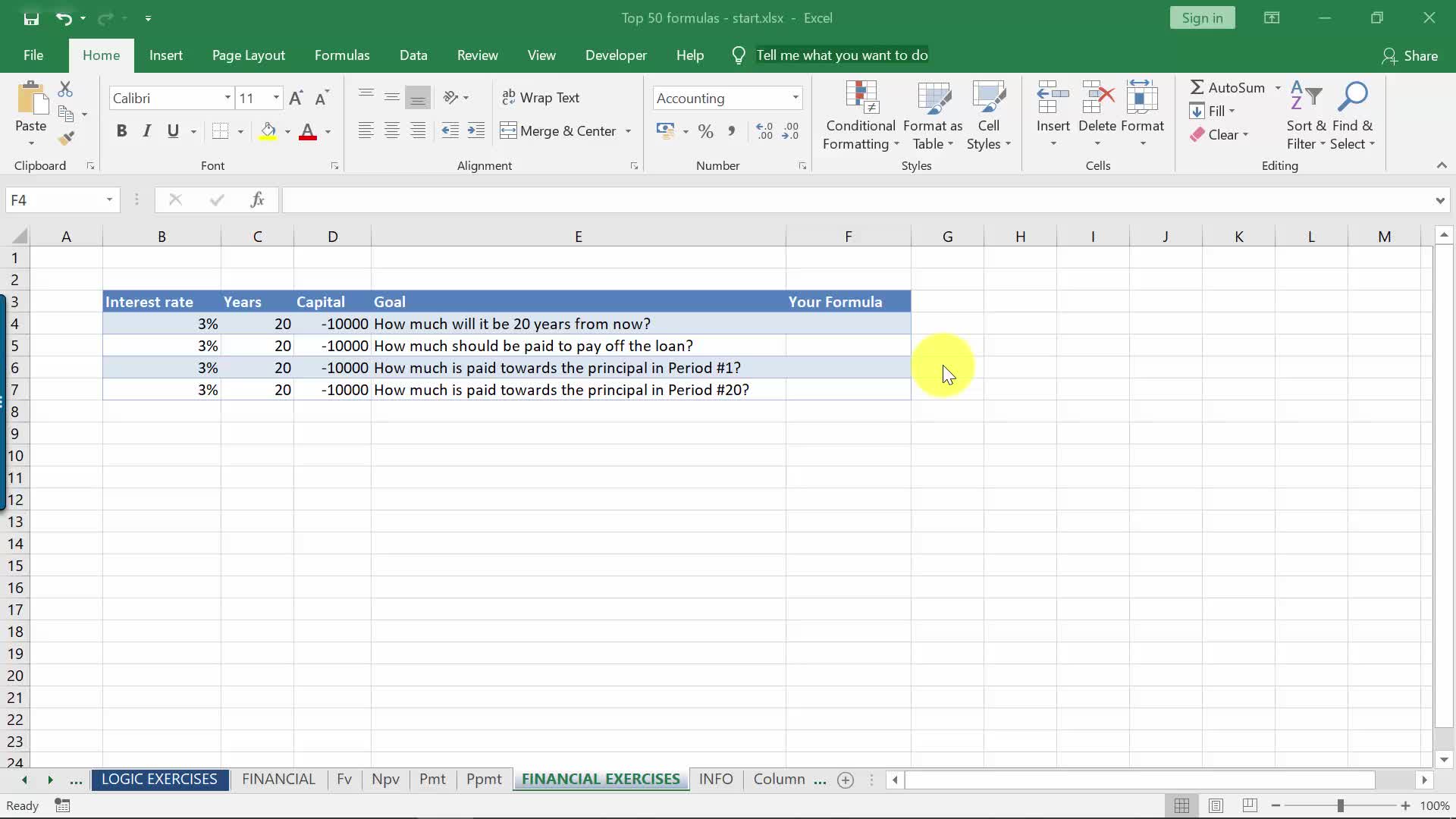Toggle Bold formatting
The width and height of the screenshot is (1456, 819).
[121, 131]
